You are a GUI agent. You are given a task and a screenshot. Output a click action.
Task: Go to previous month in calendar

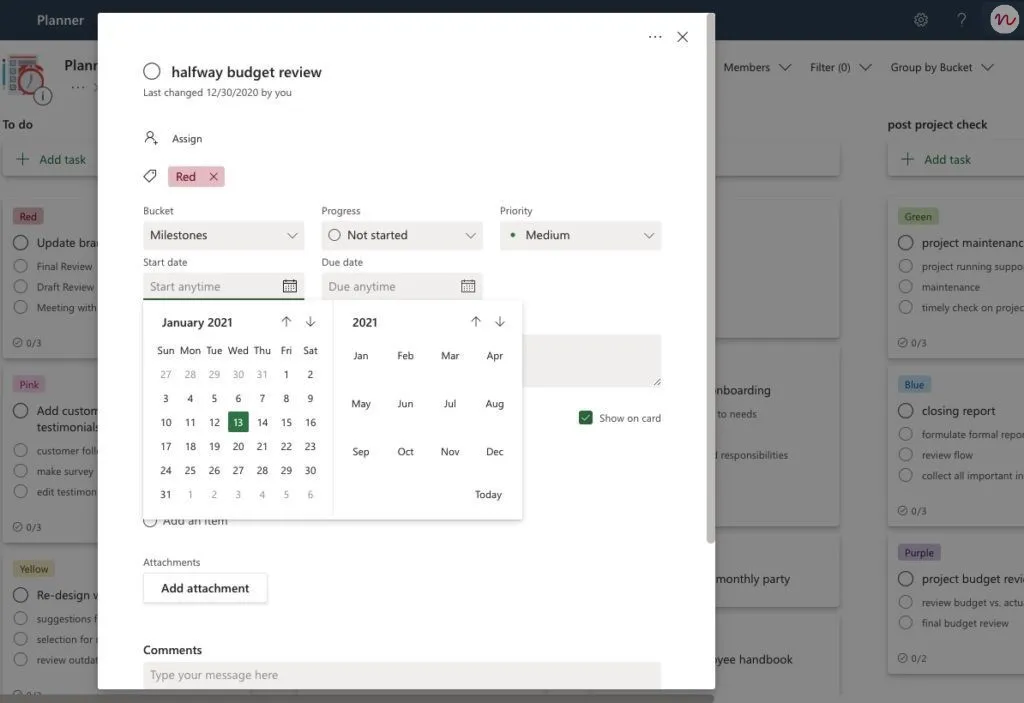(x=286, y=321)
